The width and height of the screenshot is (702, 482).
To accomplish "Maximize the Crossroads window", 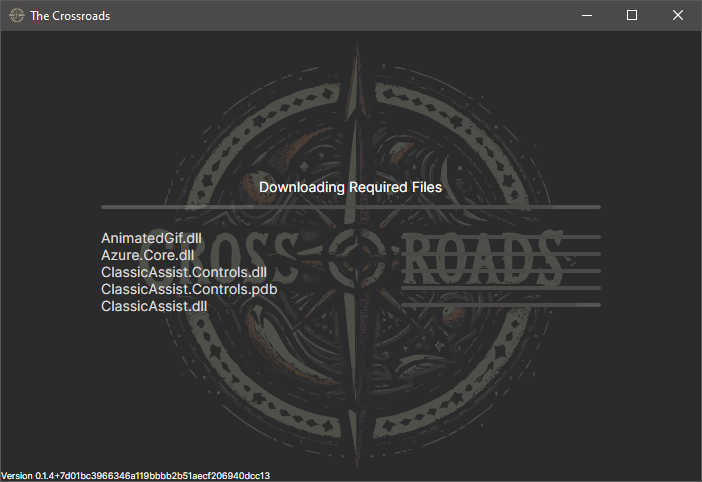I will 632,15.
